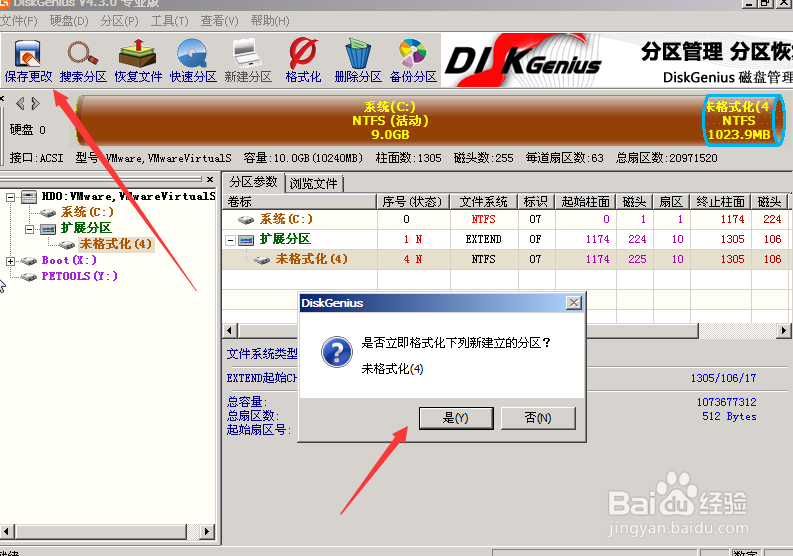Select 系统(C:) label in left tree
Screen dimensions: 793x556
pyautogui.click(x=87, y=212)
